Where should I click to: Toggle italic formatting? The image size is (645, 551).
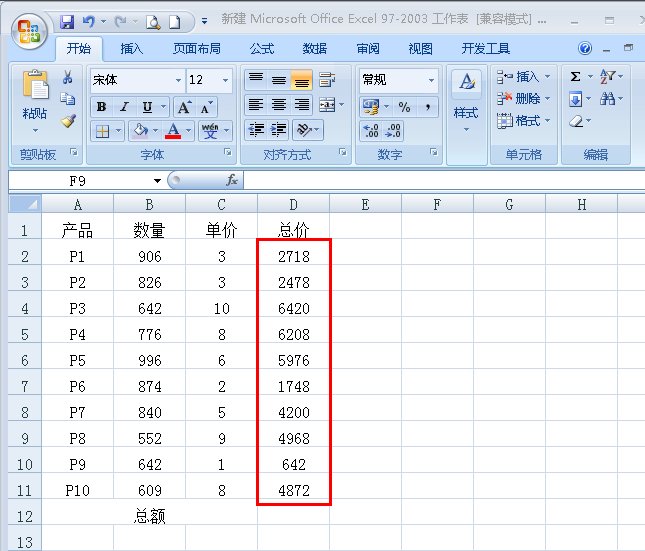(x=124, y=107)
